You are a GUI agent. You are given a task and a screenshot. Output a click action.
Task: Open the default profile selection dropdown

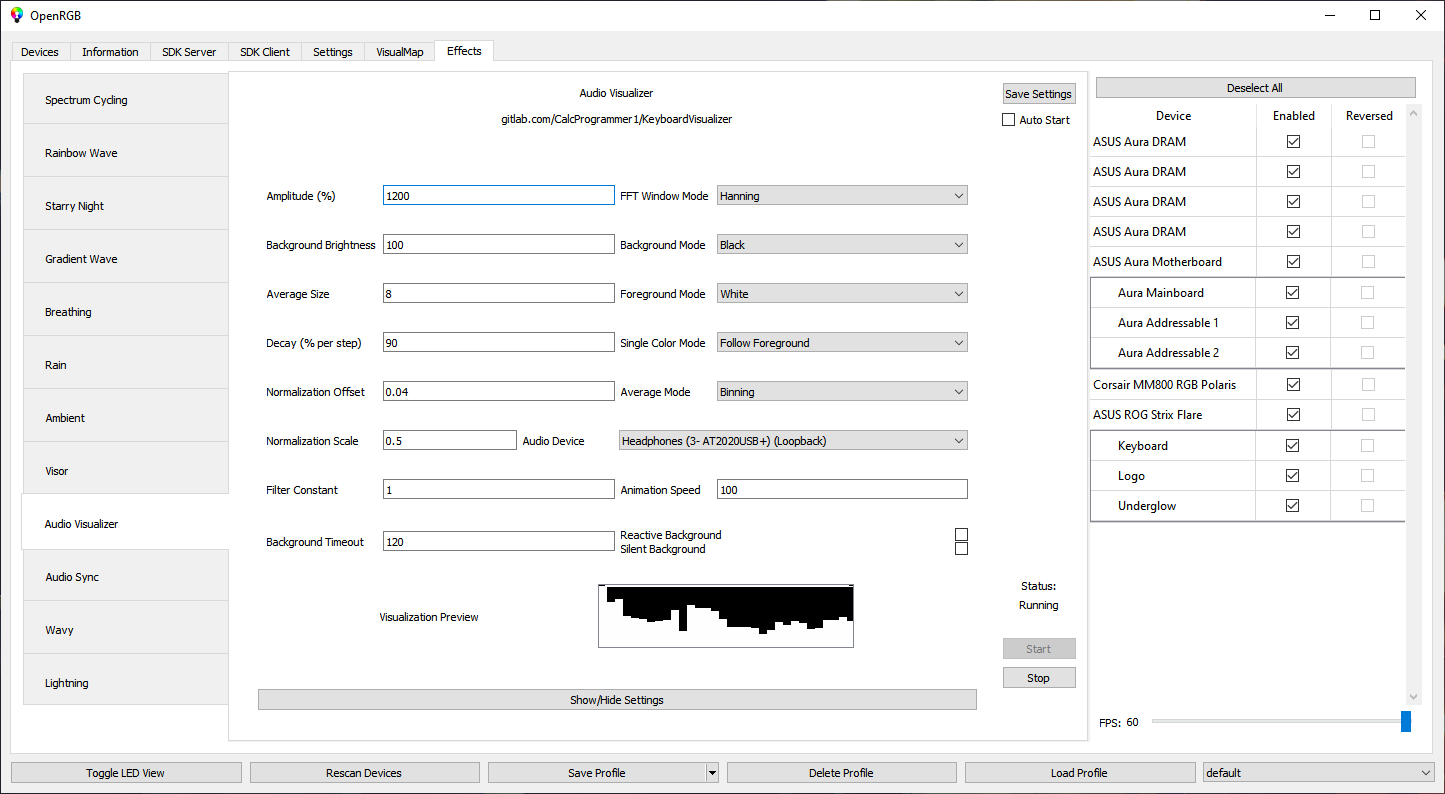(1319, 773)
